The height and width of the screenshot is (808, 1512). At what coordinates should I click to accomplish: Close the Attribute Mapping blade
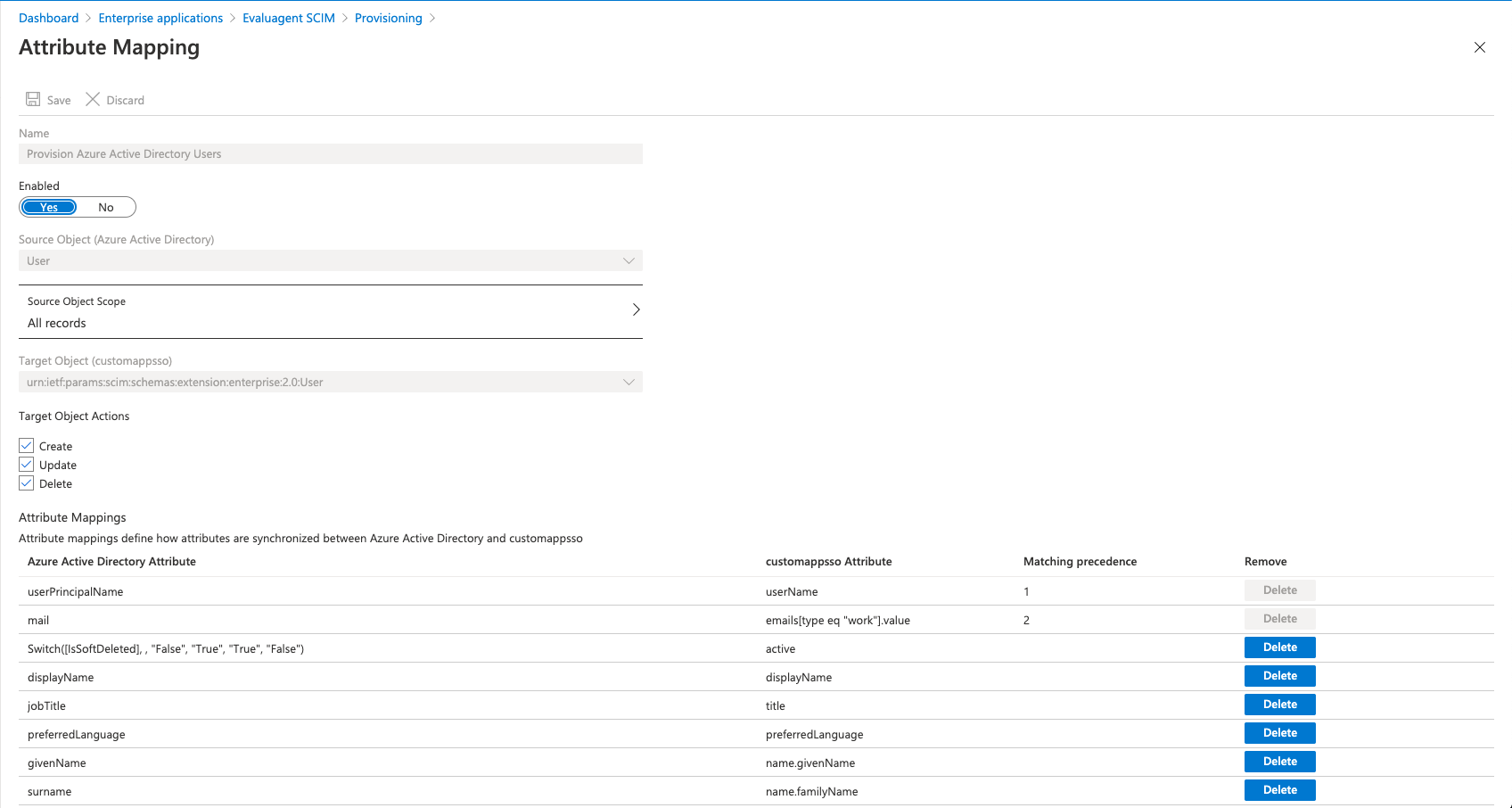(1480, 47)
